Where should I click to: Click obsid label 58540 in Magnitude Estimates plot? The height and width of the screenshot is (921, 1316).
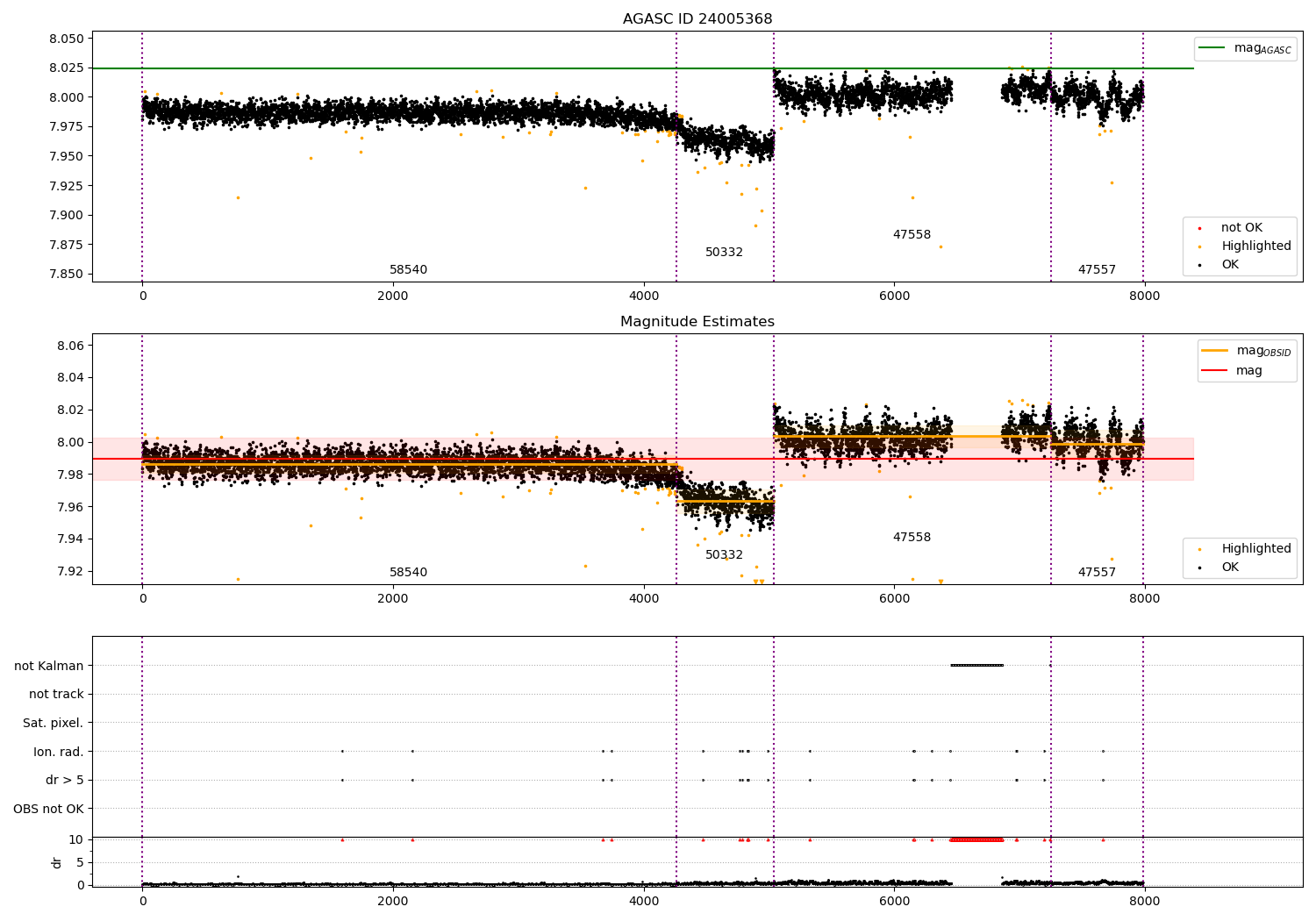click(409, 573)
